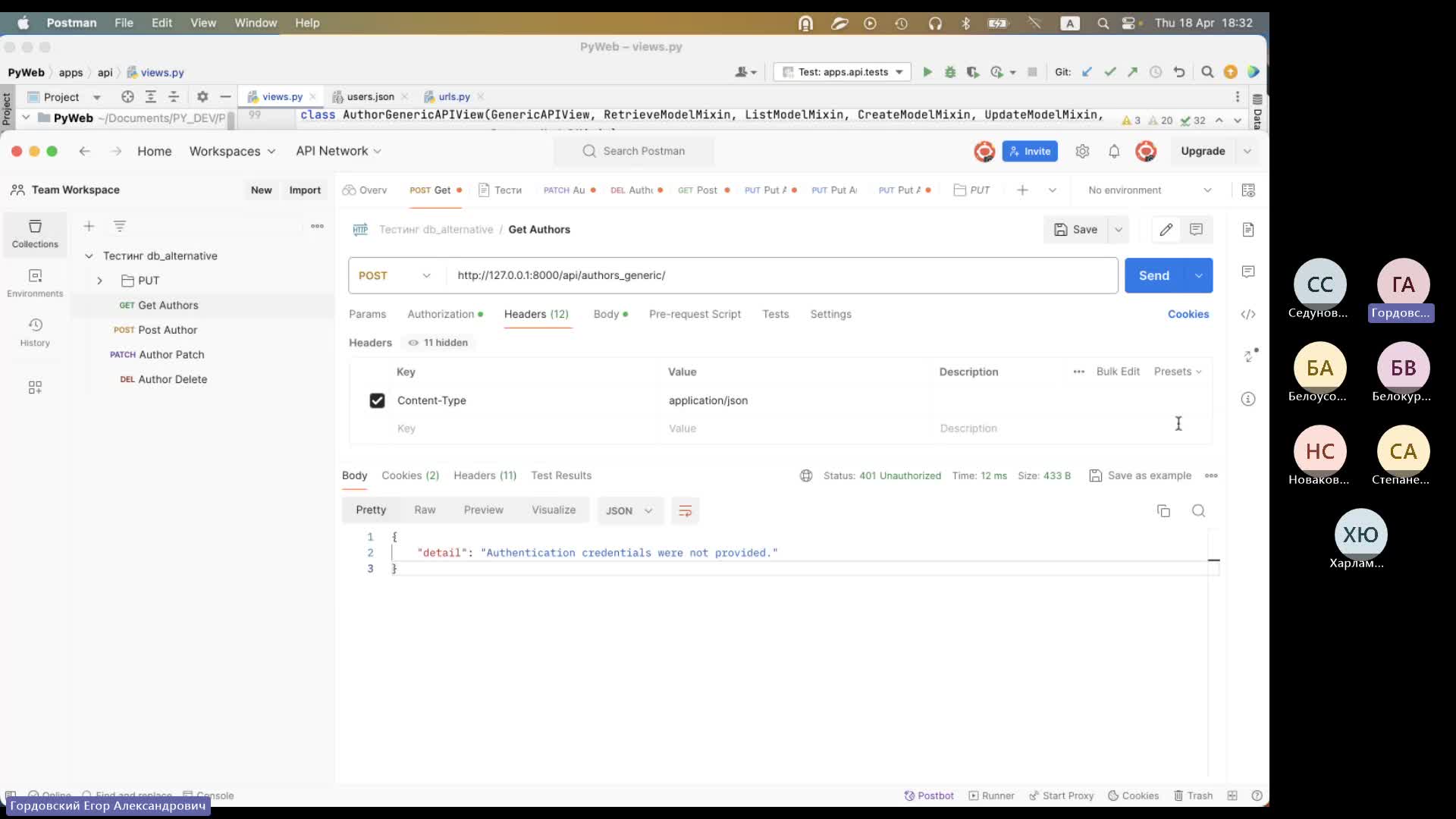Open notifications bell icon

coord(1114,151)
